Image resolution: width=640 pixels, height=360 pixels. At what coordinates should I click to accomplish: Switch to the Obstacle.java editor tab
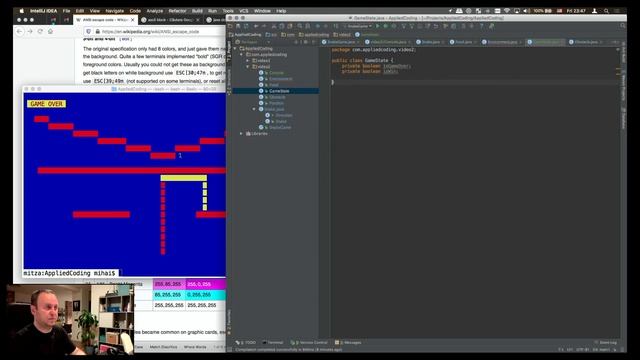(x=586, y=42)
